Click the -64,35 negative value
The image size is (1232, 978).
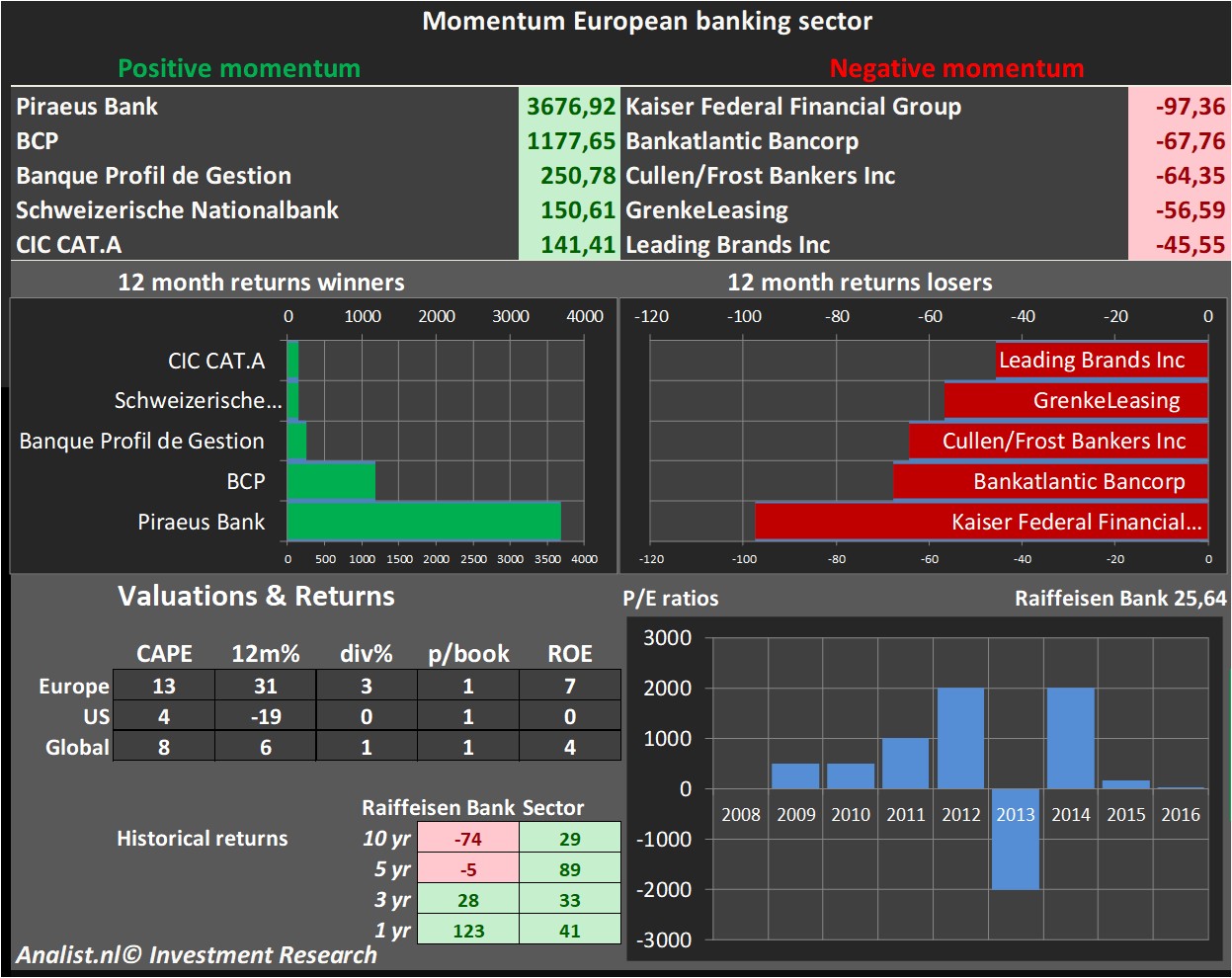point(1180,175)
